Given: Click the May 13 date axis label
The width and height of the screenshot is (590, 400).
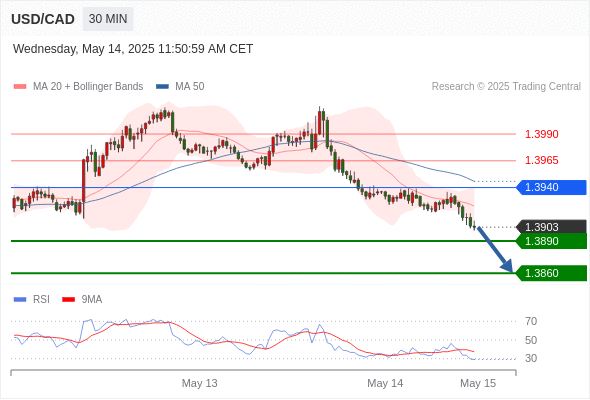Looking at the screenshot, I should [199, 383].
